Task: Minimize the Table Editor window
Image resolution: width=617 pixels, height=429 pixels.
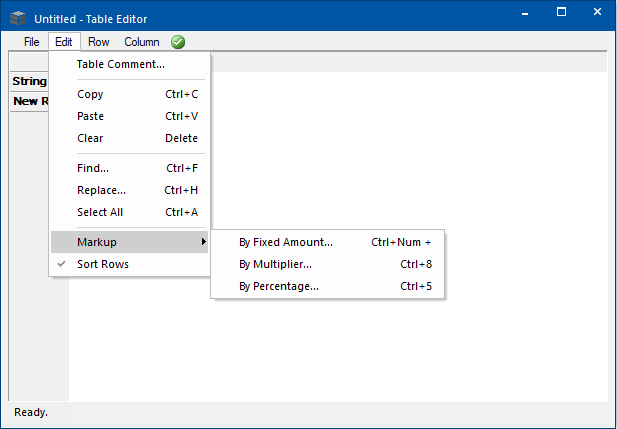Action: (525, 13)
